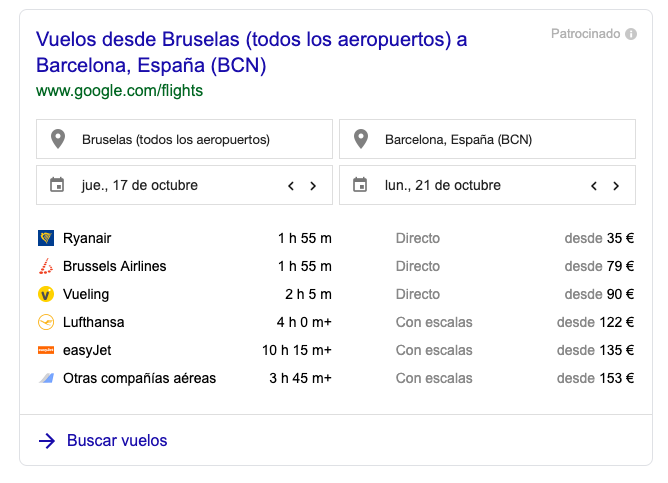Image resolution: width=668 pixels, height=483 pixels.
Task: Click Con escalas in the Lufthansa row
Action: [x=434, y=322]
